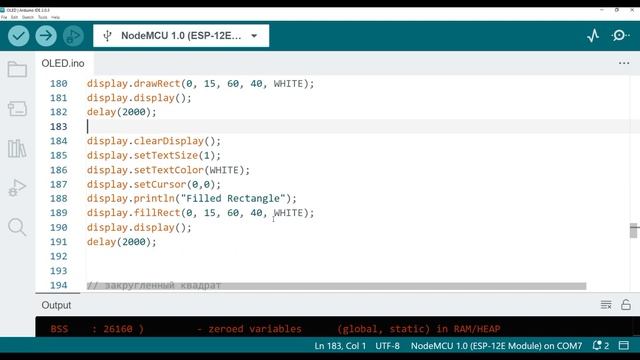Viewport: 640px width, 360px height.
Task: Open the editor tab options ellipsis
Action: [x=624, y=63]
